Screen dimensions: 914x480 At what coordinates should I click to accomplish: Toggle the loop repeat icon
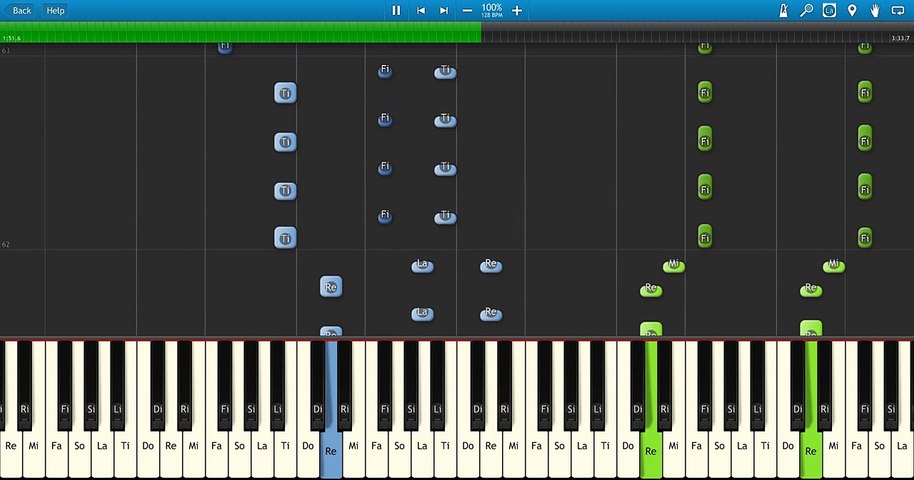click(898, 10)
